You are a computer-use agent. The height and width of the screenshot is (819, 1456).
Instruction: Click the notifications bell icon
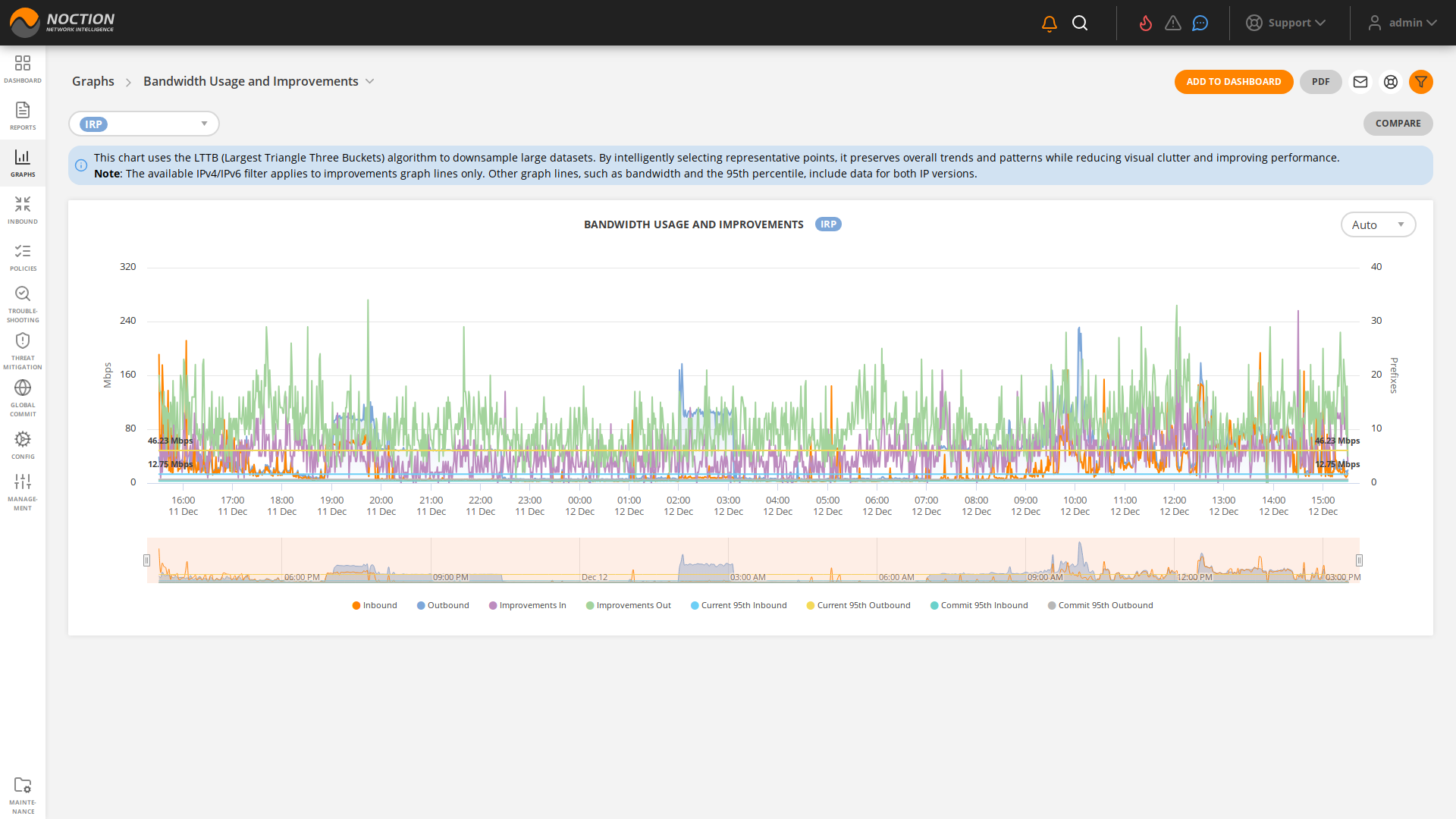[x=1048, y=23]
